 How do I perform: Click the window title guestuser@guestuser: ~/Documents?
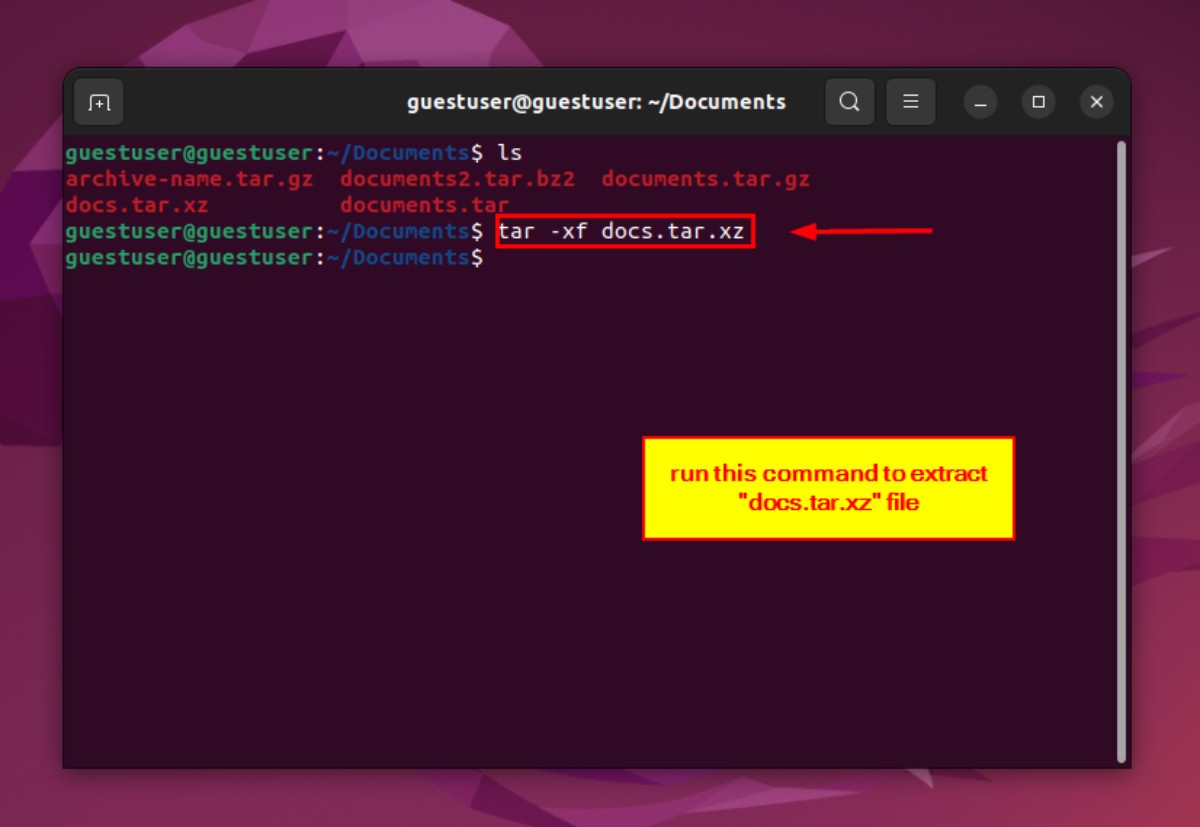tap(596, 102)
